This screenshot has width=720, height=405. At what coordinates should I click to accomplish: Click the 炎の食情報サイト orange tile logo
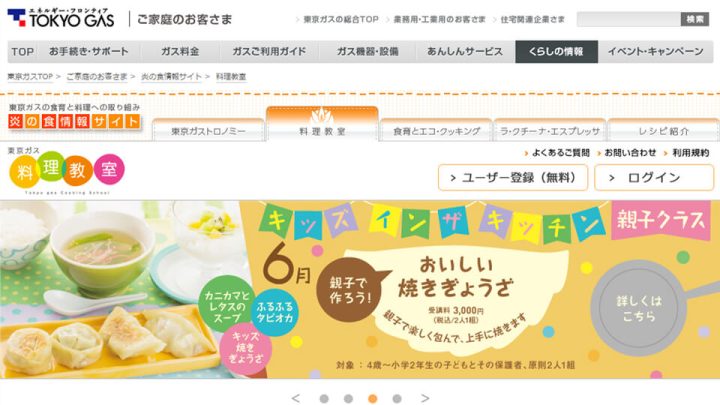[74, 121]
